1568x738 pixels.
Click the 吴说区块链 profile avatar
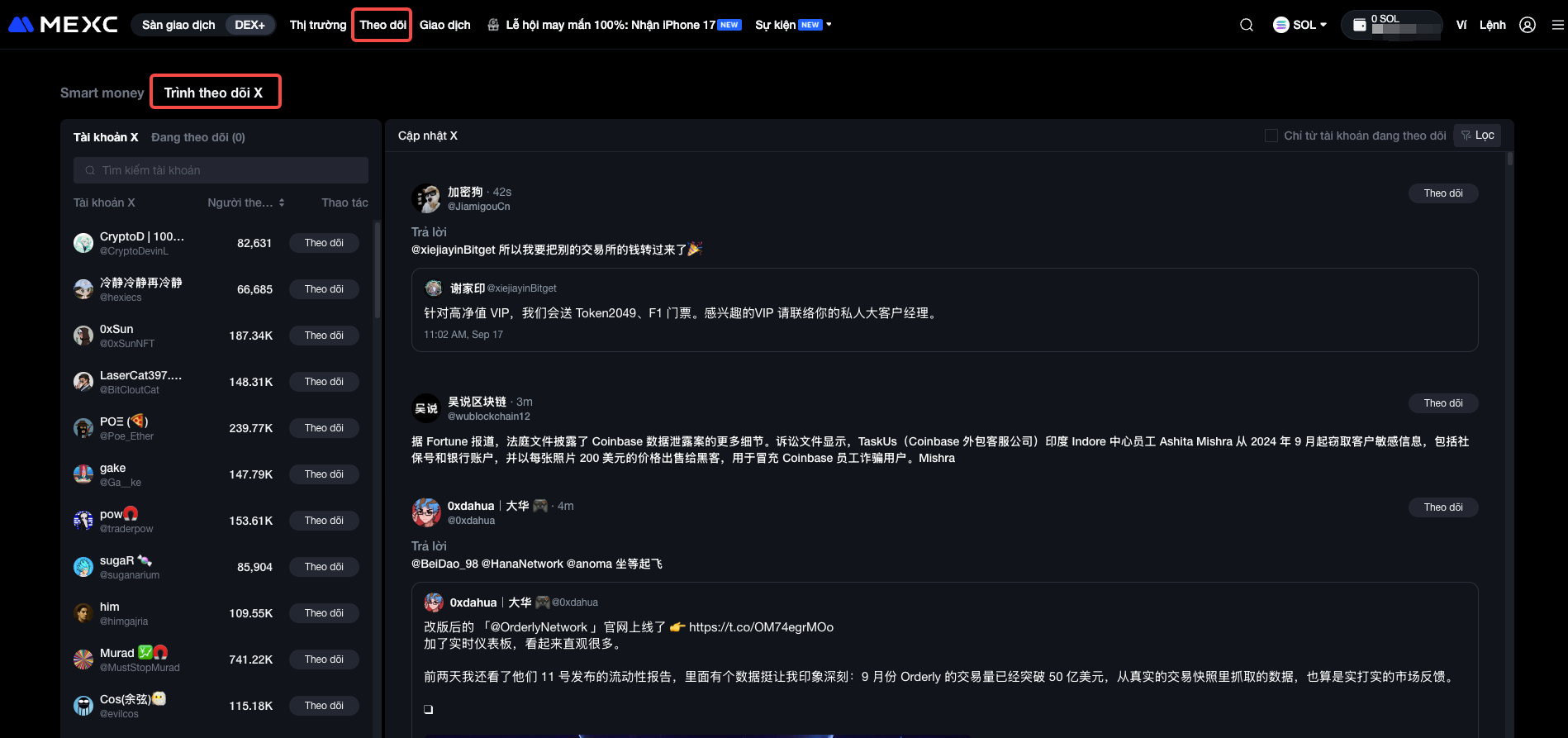pyautogui.click(x=426, y=408)
